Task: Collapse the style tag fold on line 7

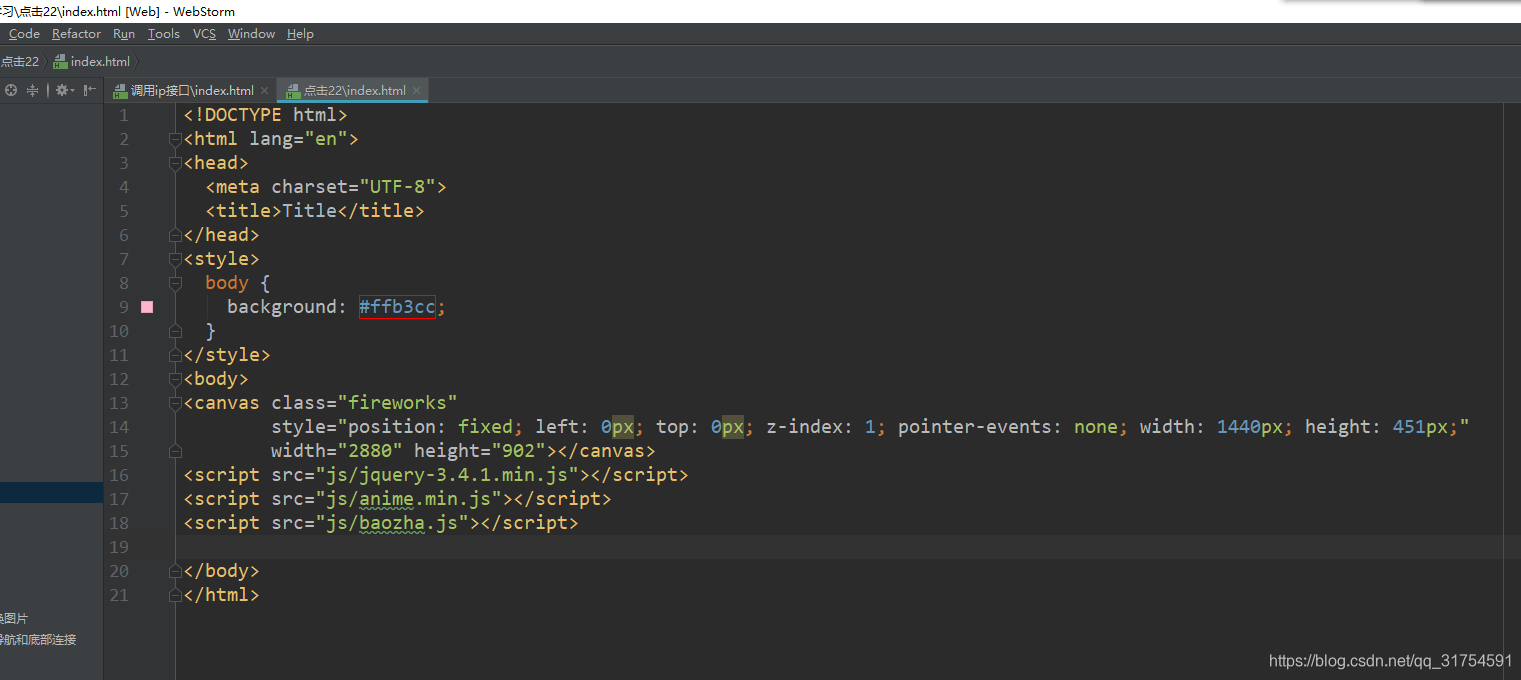Action: point(175,259)
